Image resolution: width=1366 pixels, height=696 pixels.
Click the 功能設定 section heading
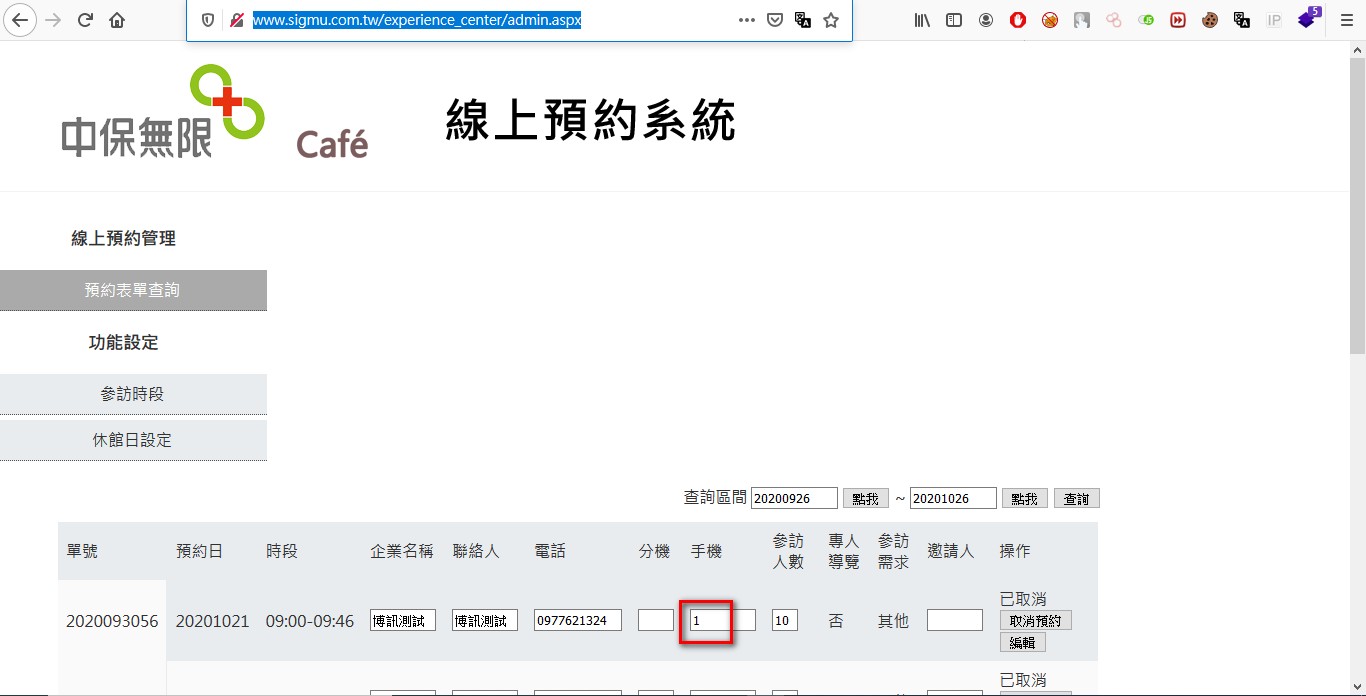tap(124, 342)
